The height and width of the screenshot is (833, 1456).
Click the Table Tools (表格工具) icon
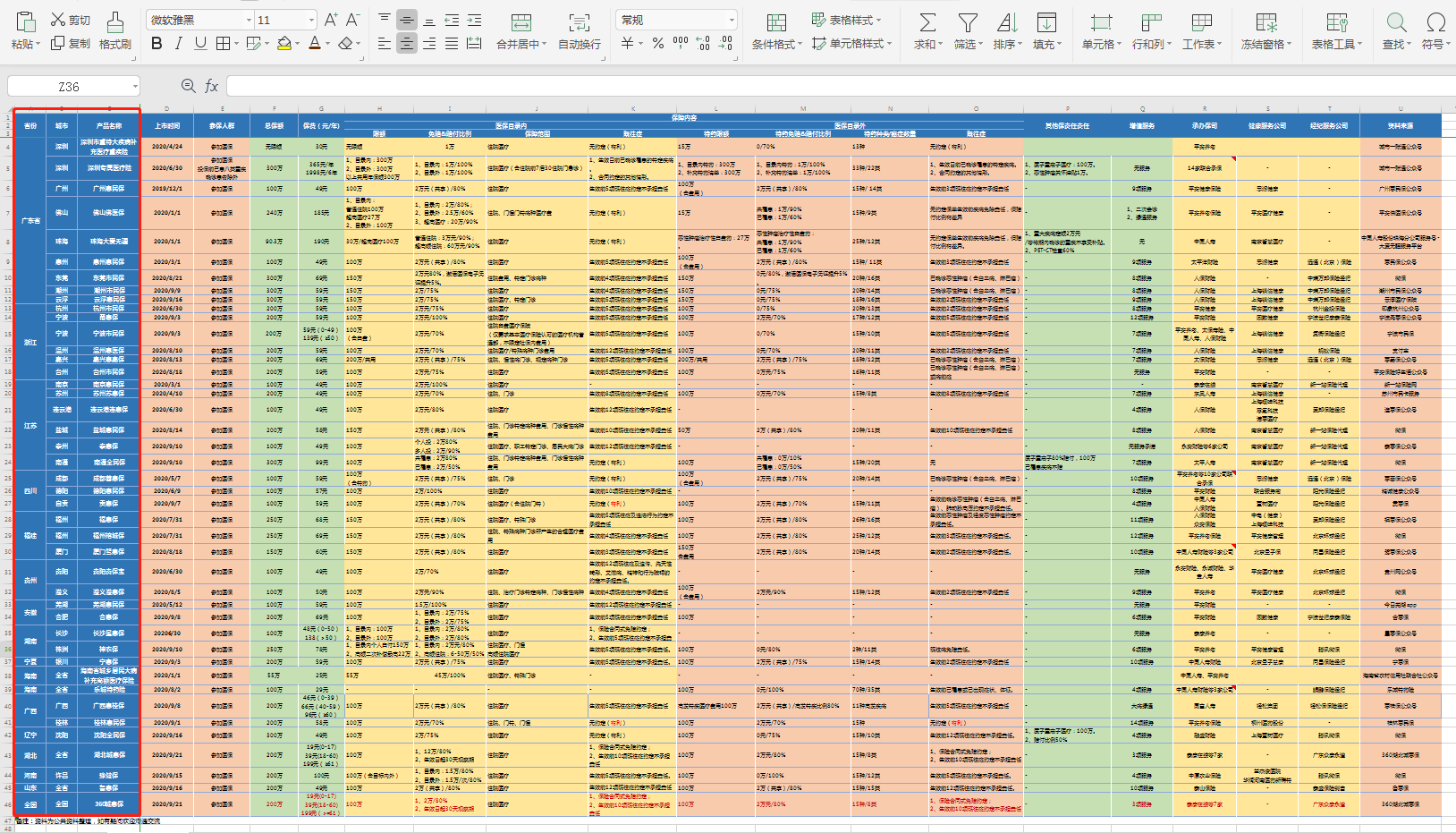[1336, 22]
